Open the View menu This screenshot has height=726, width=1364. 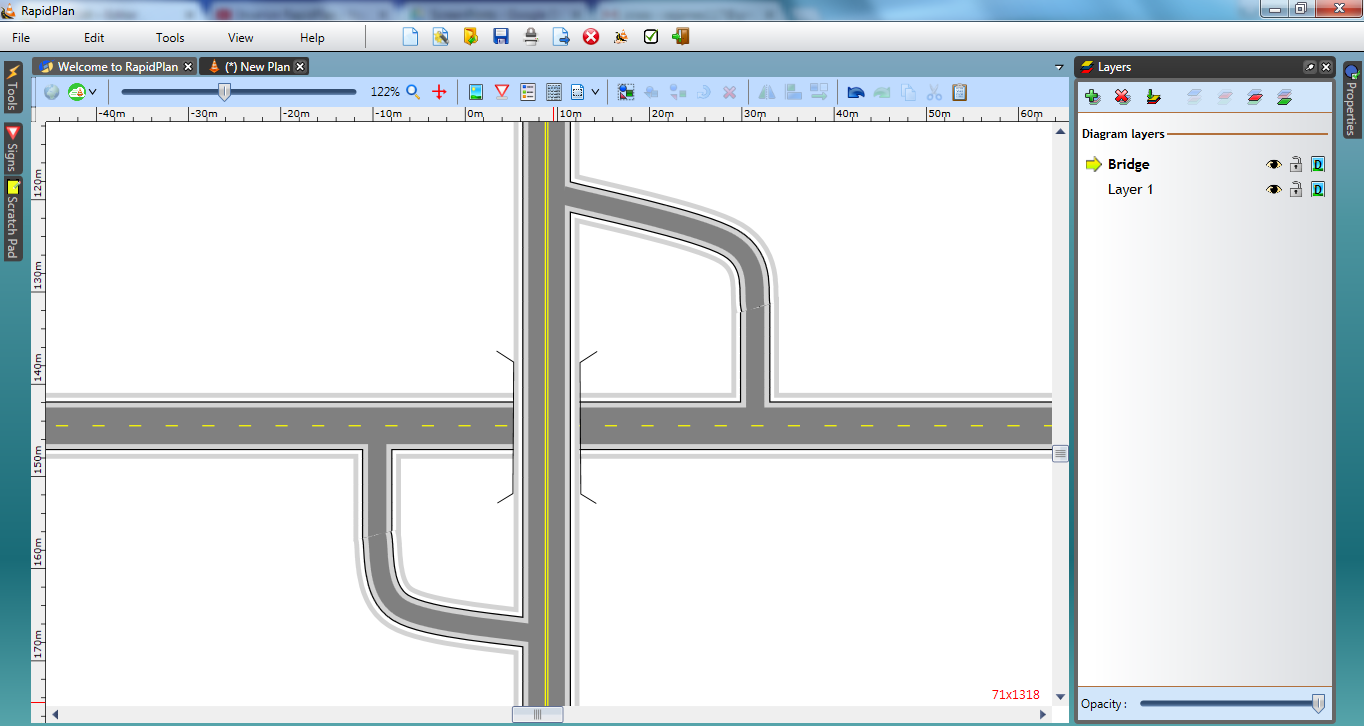click(x=241, y=38)
